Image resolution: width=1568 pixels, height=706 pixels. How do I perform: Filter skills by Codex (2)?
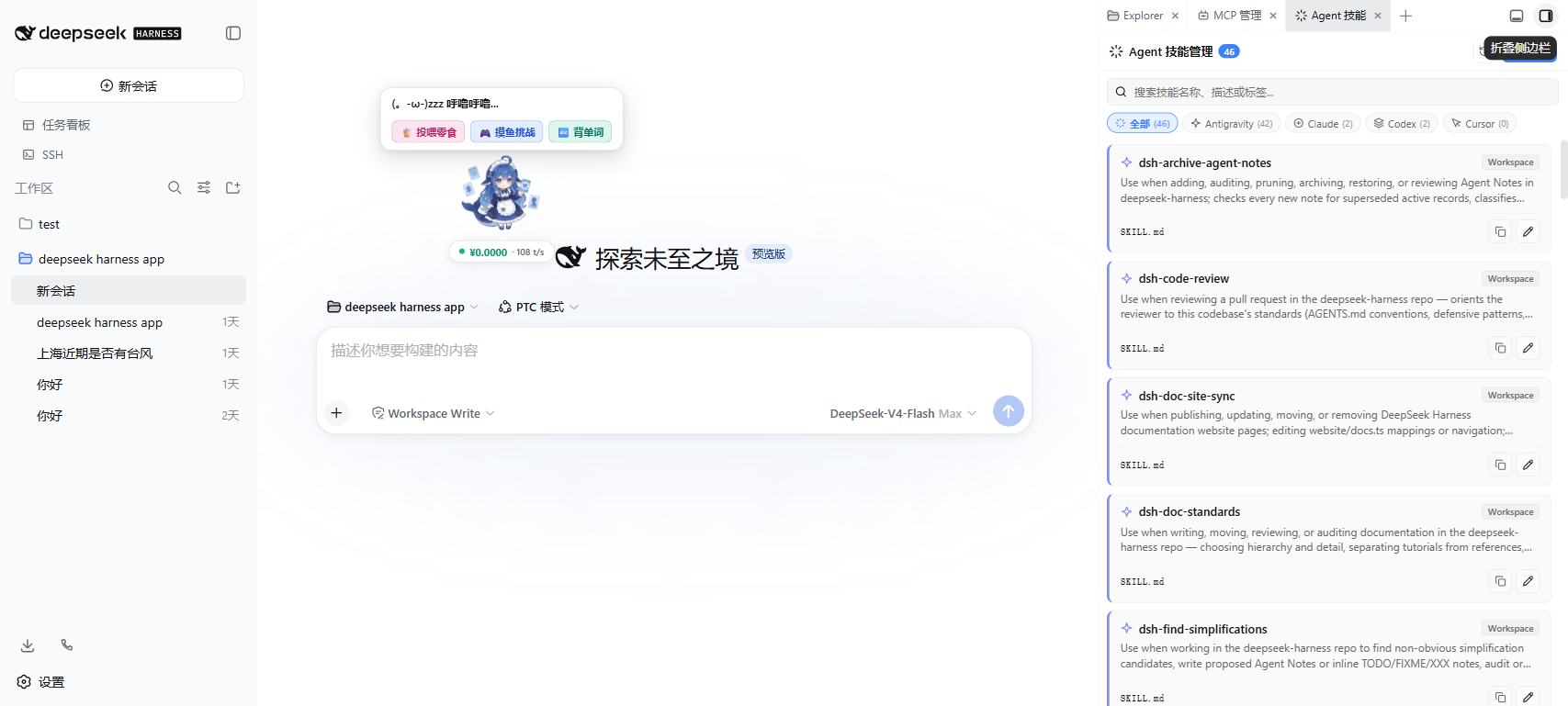click(x=1402, y=123)
